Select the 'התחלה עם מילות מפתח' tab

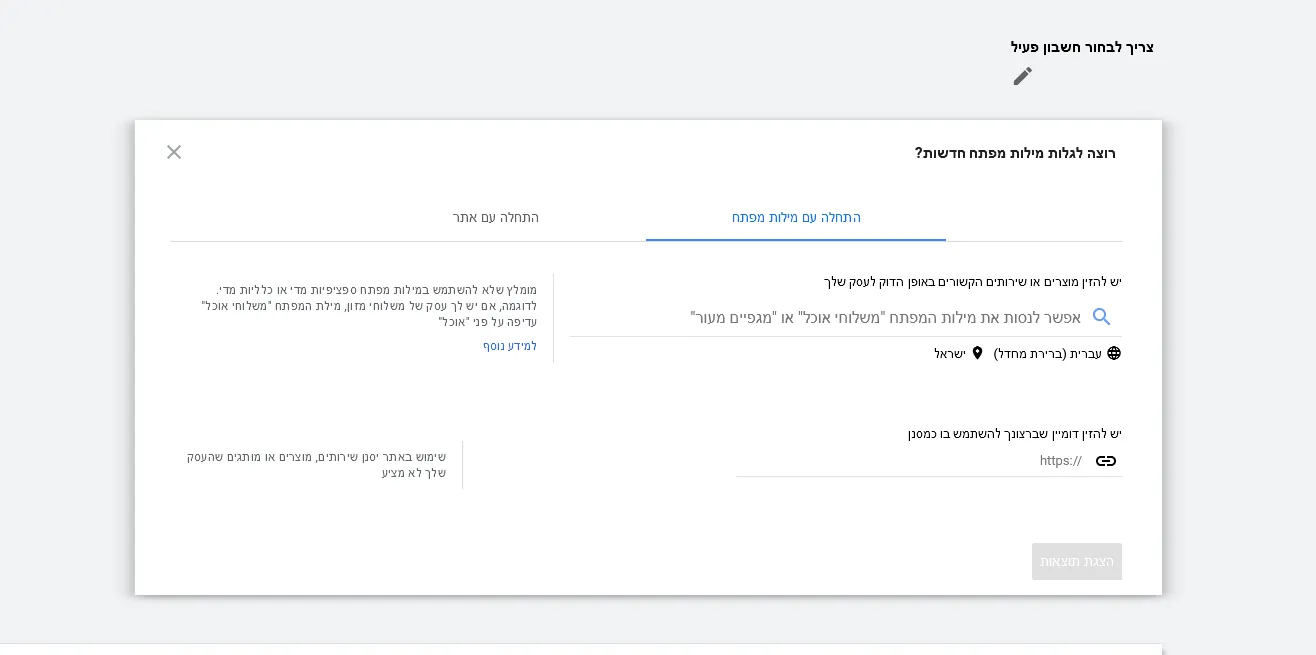(x=796, y=218)
